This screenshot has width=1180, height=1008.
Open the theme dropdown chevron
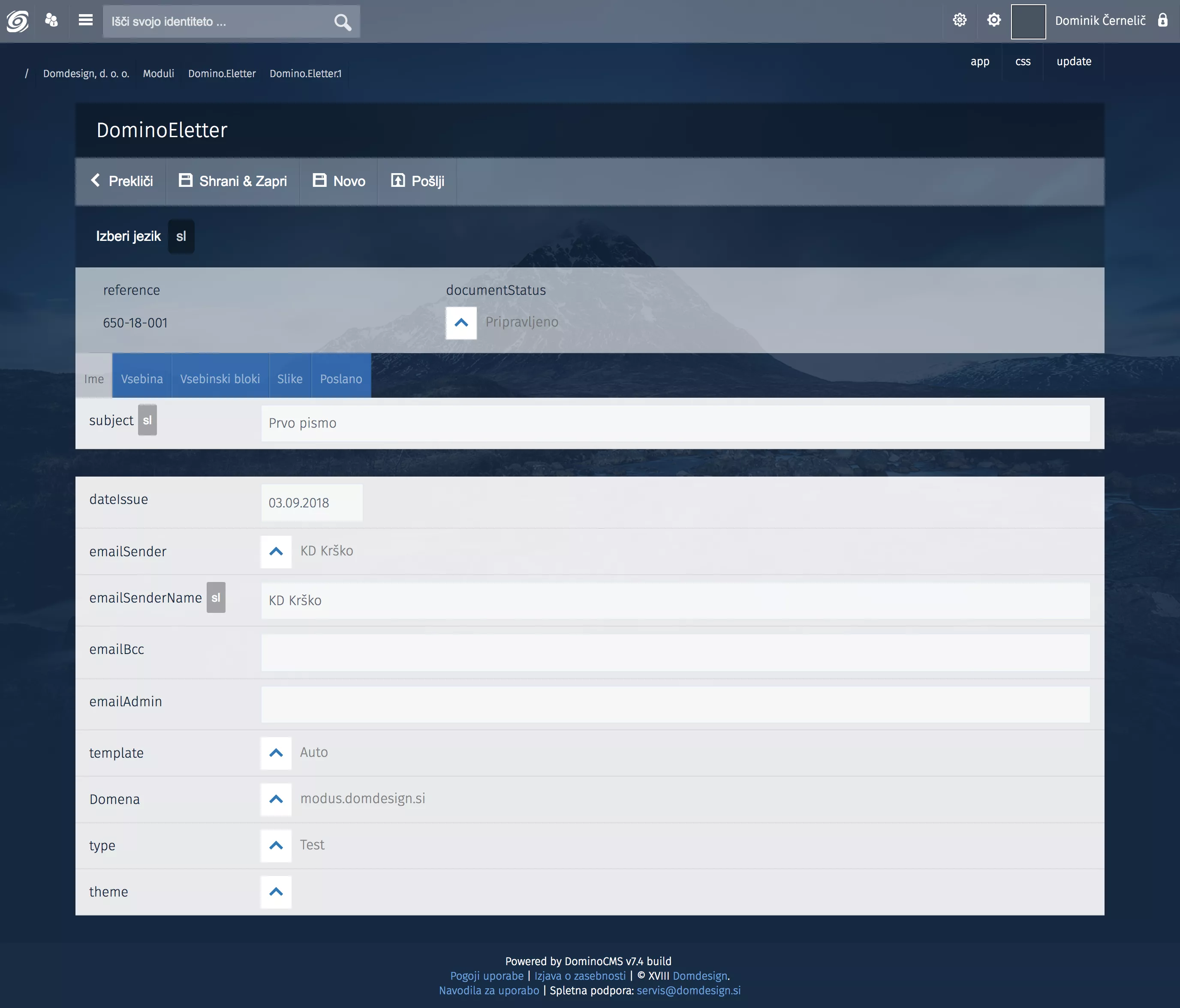point(276,891)
